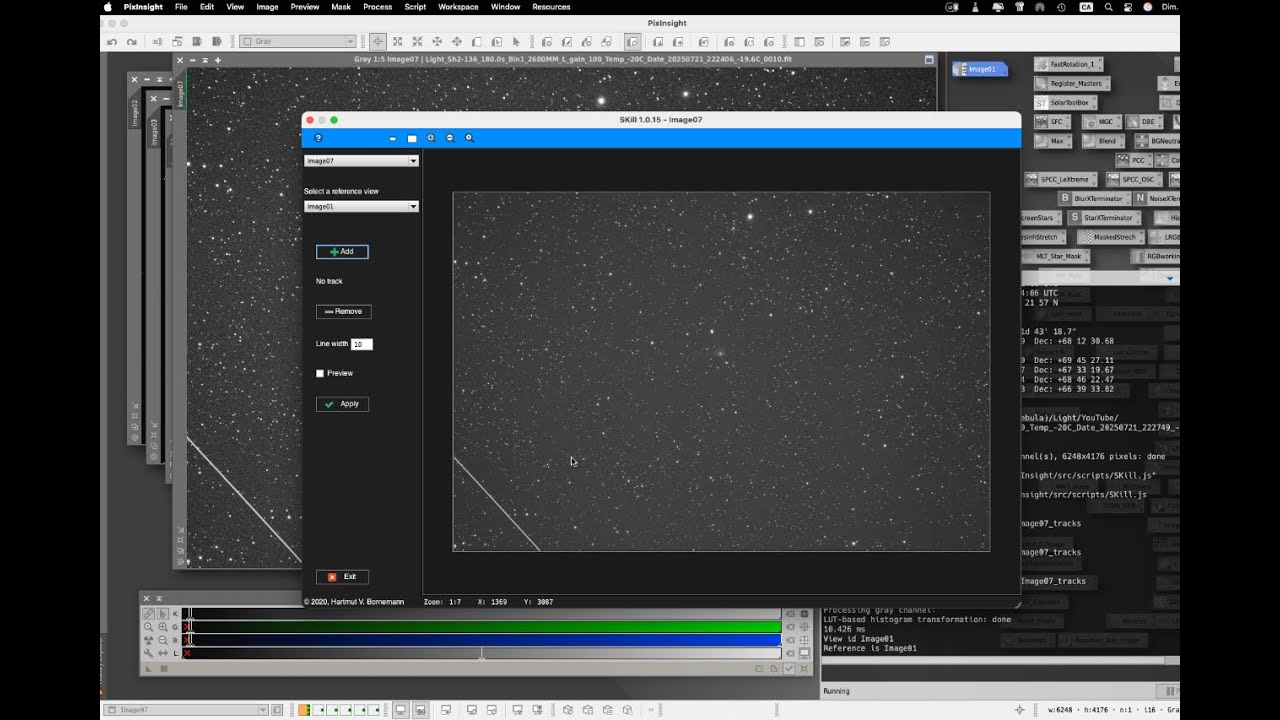The height and width of the screenshot is (720, 1280).
Task: Expand the blue dropdown arrow in process icons area
Action: coord(1170,278)
